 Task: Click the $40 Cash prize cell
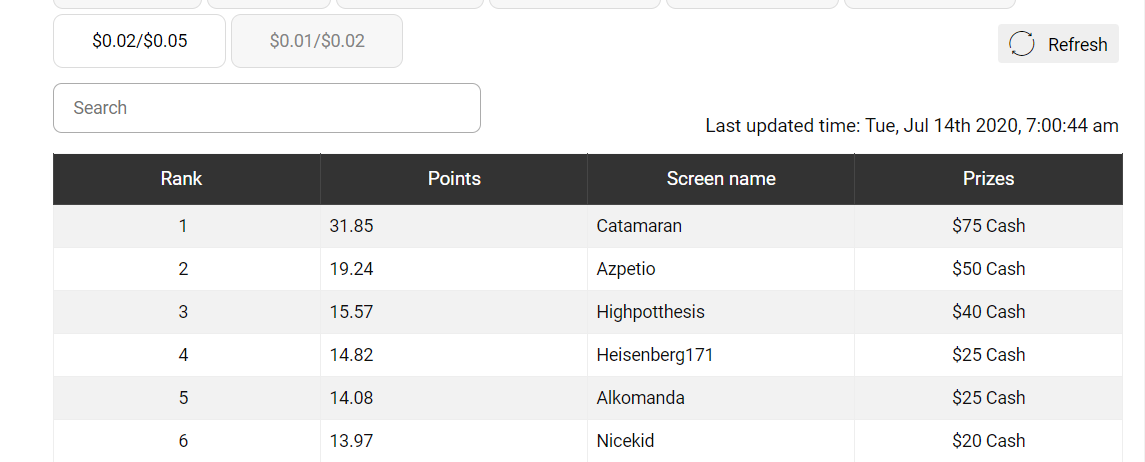(x=988, y=312)
